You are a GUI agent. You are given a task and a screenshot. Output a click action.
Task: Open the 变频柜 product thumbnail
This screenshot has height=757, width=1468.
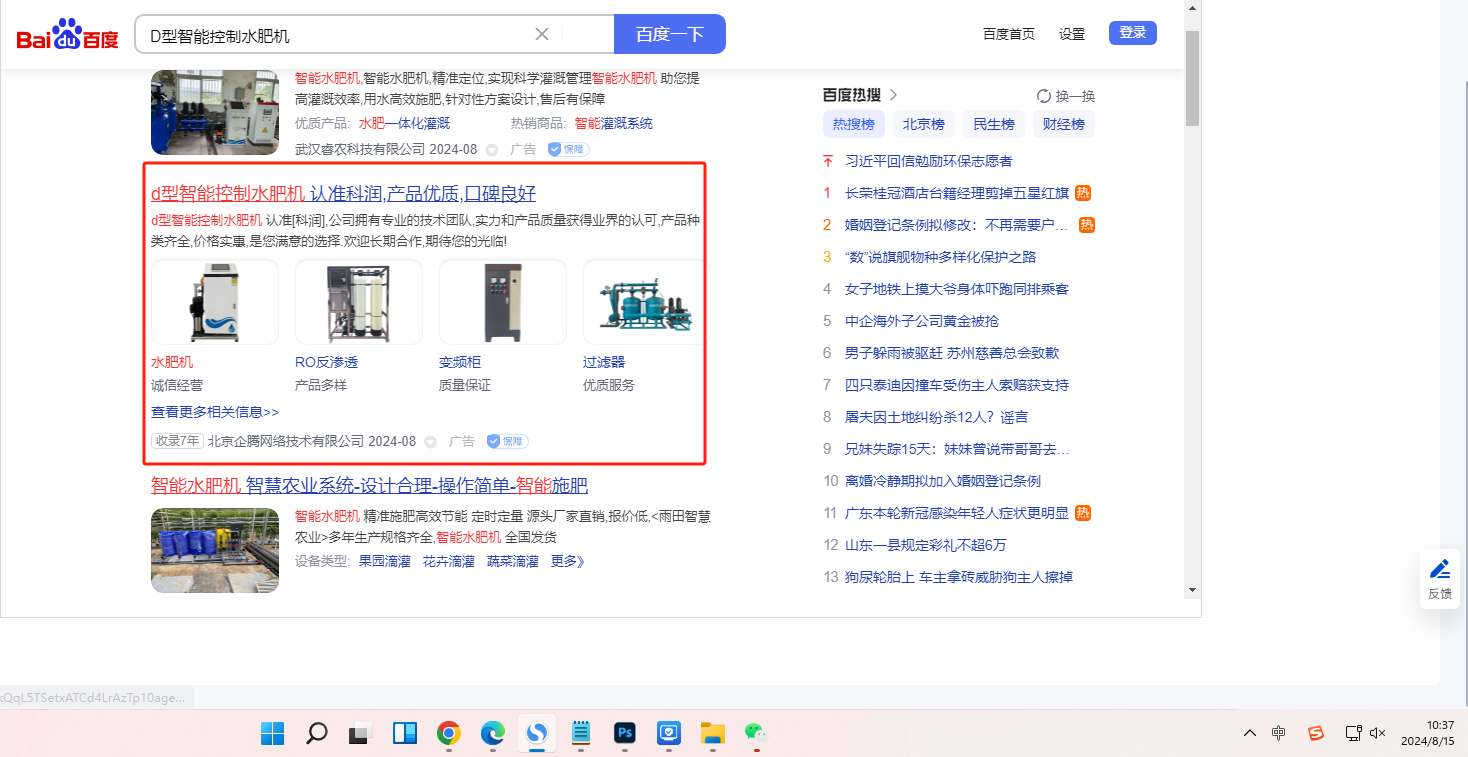tap(502, 302)
